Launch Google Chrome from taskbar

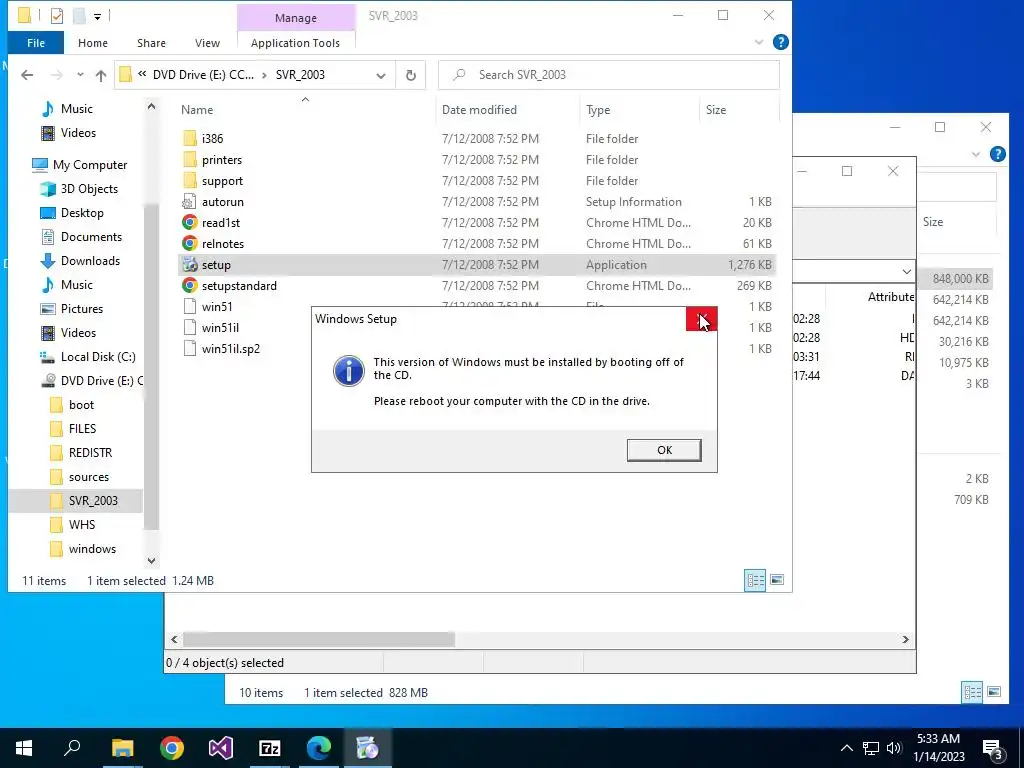click(172, 748)
